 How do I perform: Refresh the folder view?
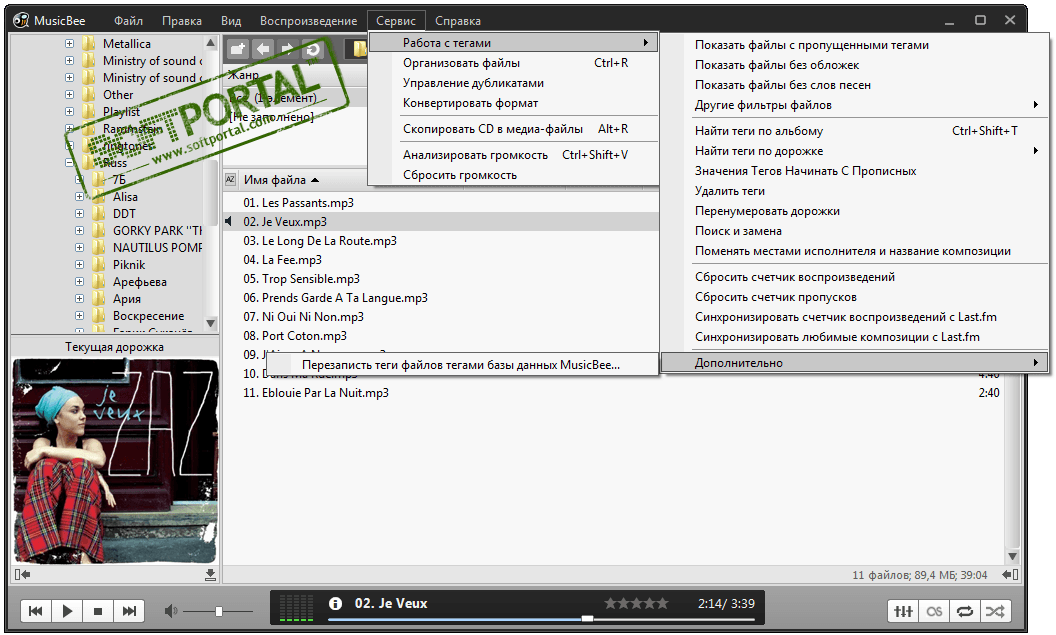click(312, 49)
